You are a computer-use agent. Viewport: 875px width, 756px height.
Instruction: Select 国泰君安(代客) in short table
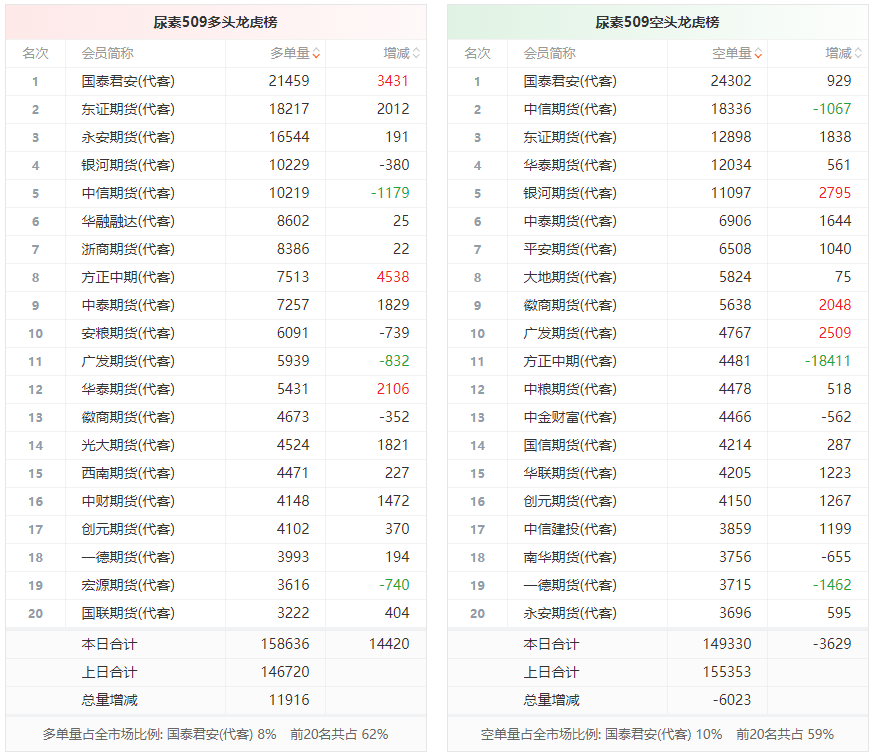click(570, 81)
